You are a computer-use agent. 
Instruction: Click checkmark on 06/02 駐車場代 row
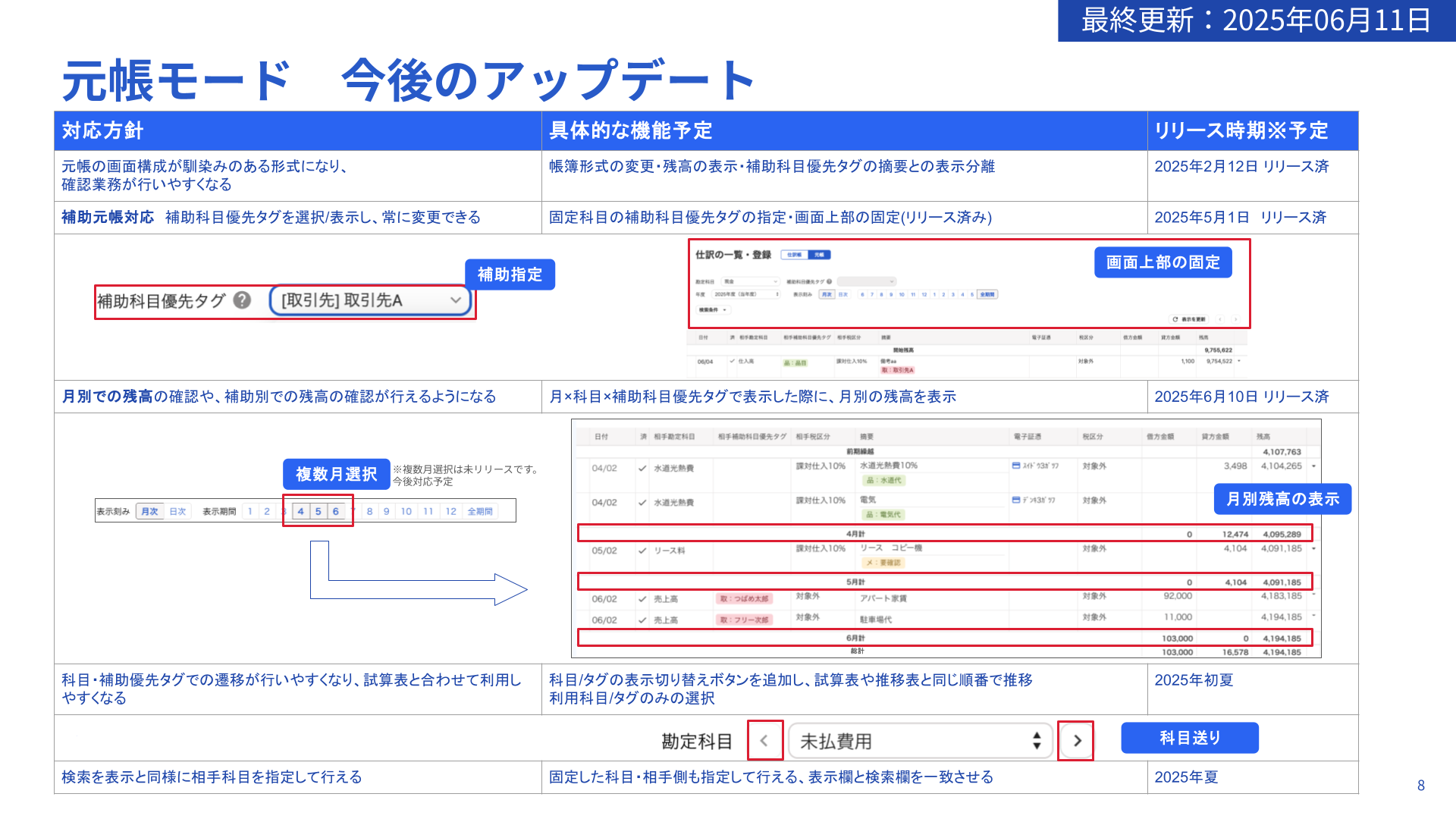pyautogui.click(x=642, y=620)
